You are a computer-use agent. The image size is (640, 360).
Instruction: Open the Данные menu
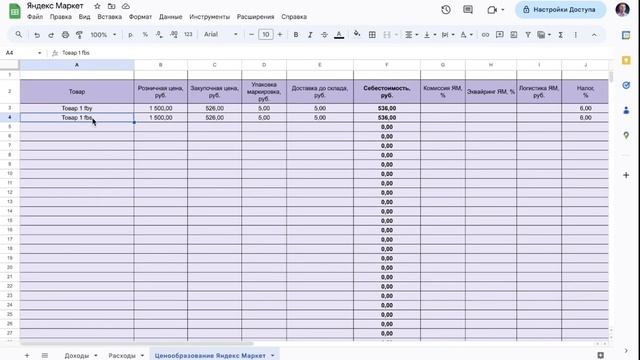tap(171, 17)
